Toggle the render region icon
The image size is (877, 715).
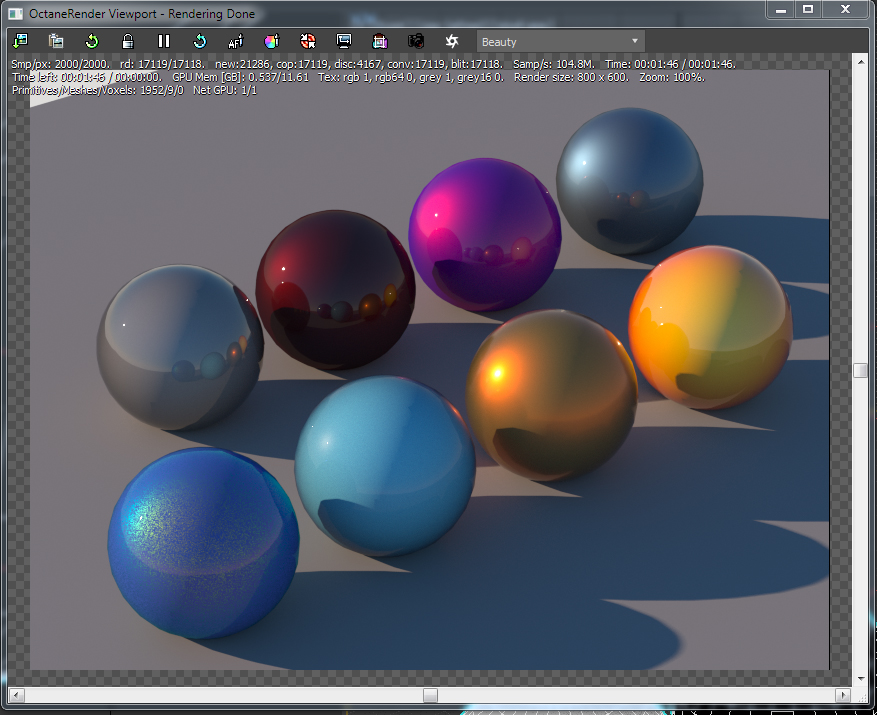380,41
